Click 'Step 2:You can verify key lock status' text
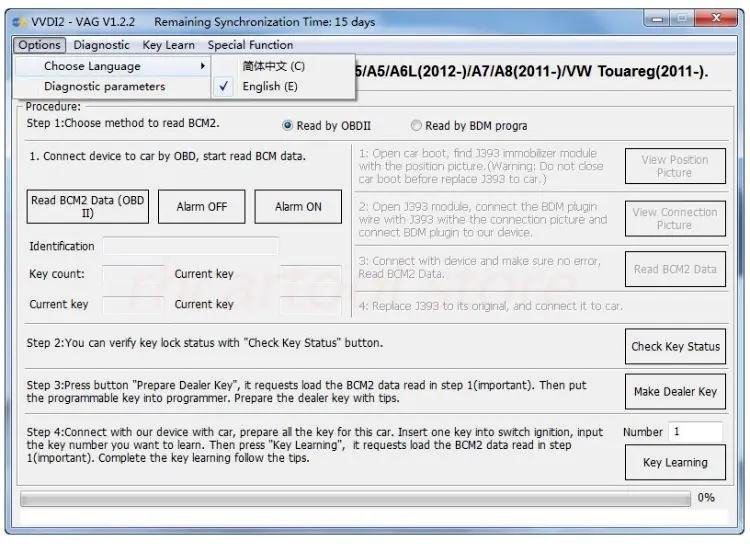Screen dimensions: 750x557 click(133, 343)
